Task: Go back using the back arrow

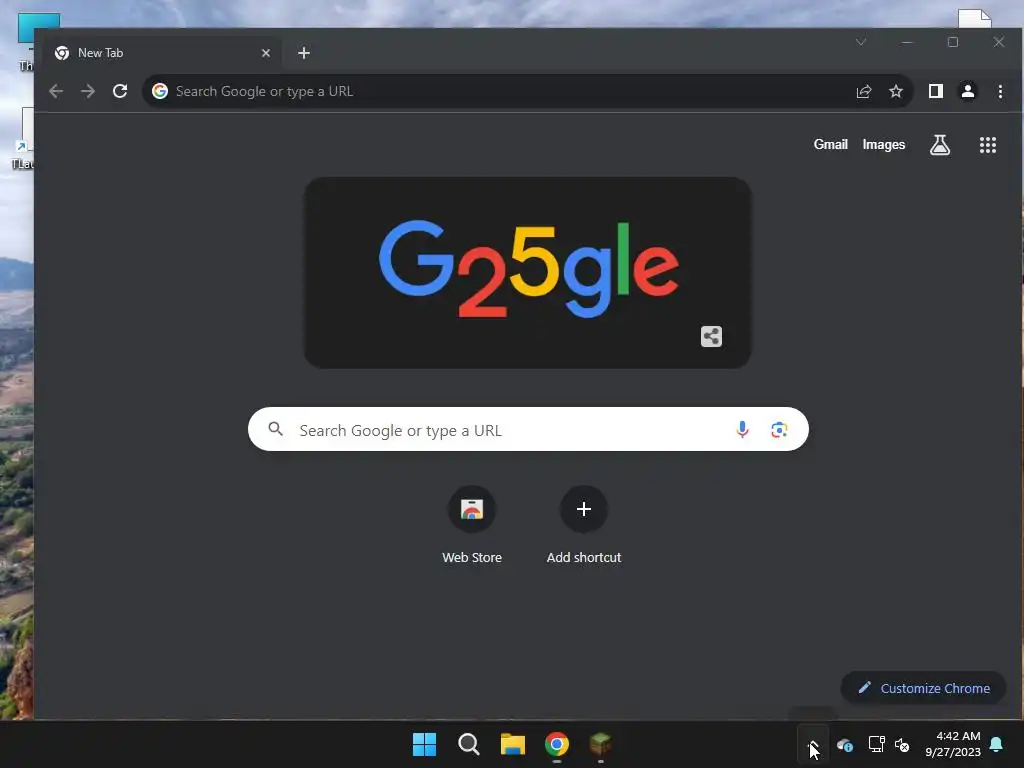Action: [x=56, y=91]
